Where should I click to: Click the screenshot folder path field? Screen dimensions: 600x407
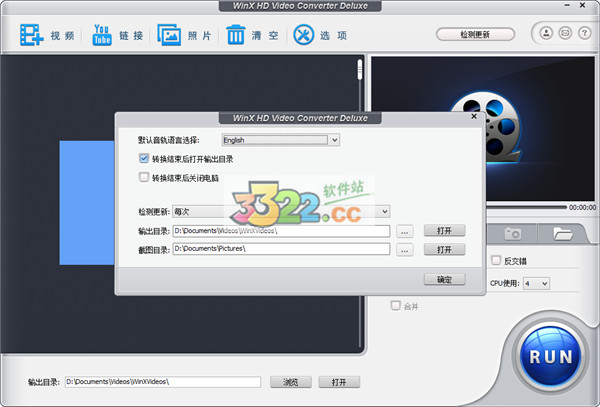click(x=281, y=249)
